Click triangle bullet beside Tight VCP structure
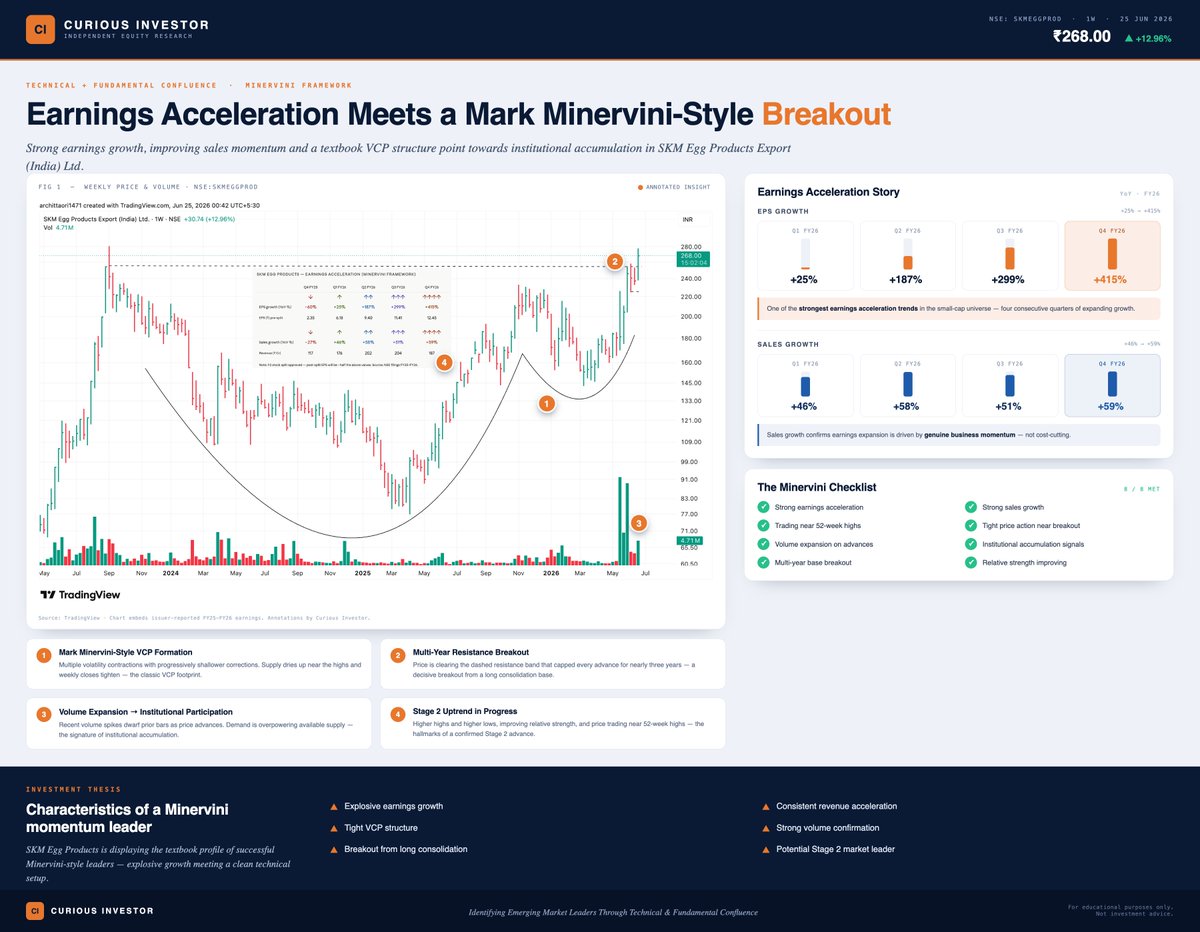1200x932 pixels. [x=333, y=828]
